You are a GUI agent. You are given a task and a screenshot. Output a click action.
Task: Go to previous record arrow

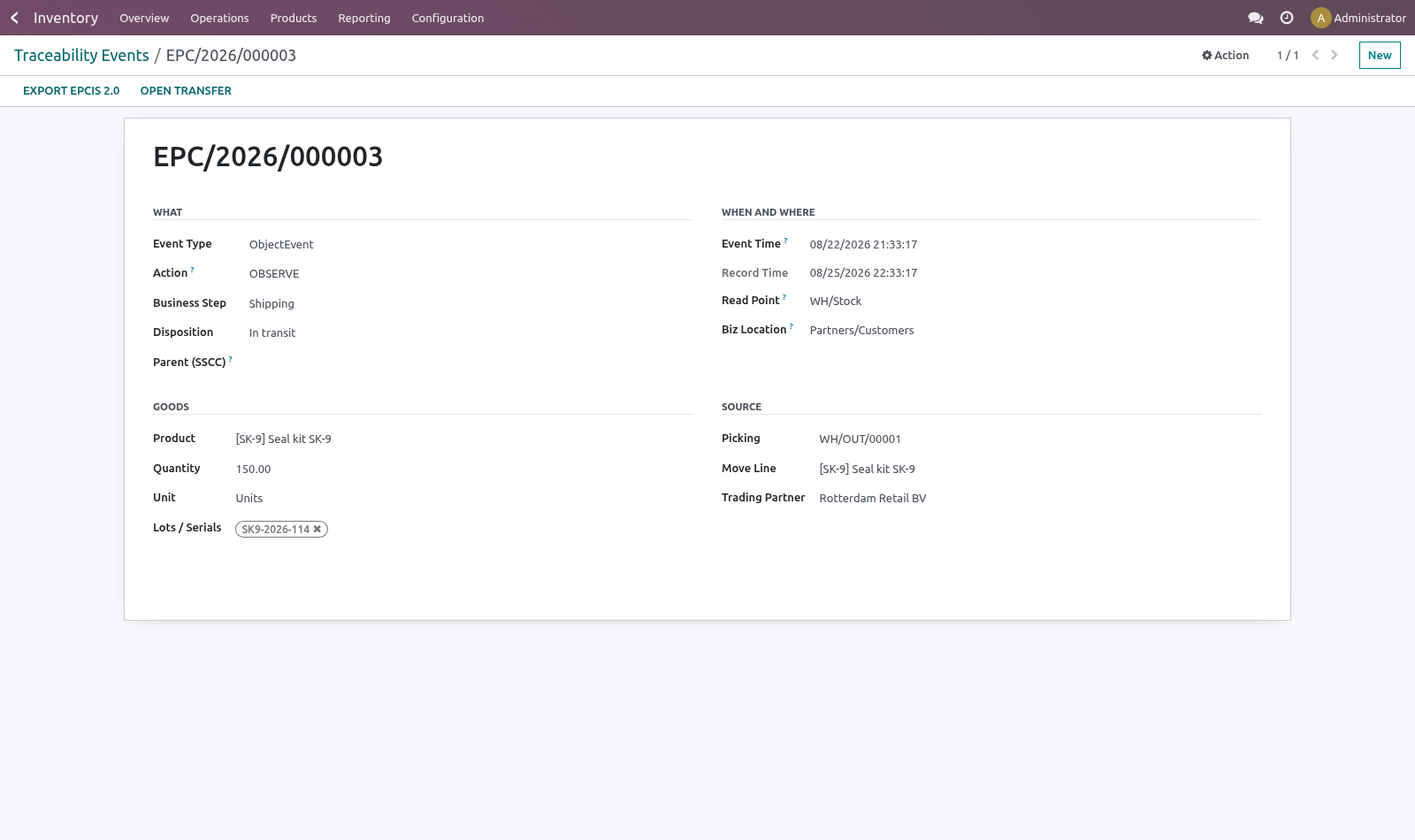1315,55
